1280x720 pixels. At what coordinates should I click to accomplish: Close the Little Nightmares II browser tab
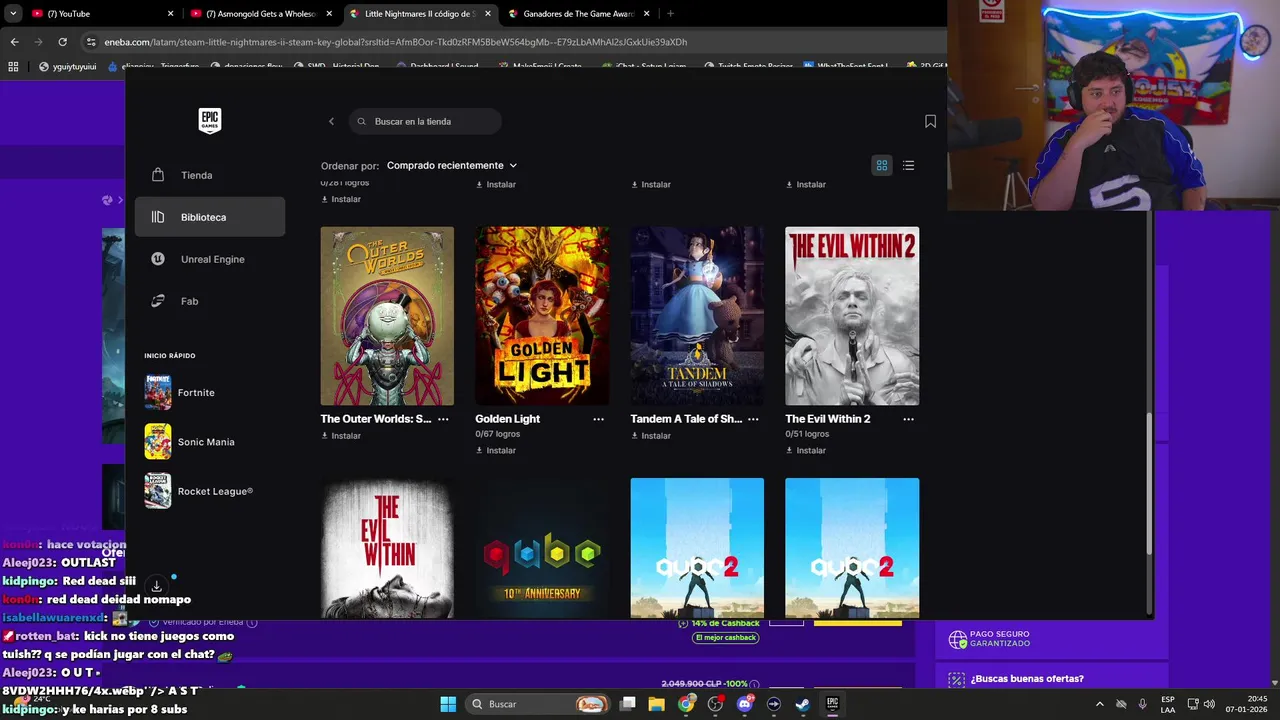click(x=488, y=14)
